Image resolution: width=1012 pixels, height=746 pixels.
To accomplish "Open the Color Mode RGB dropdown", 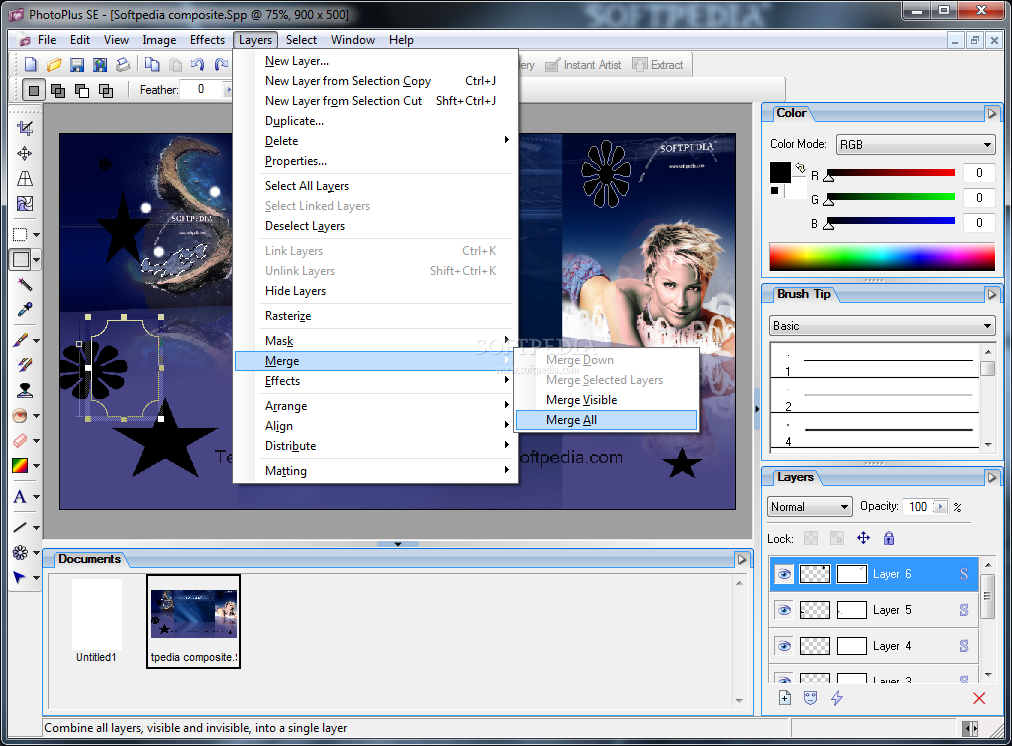I will pos(915,145).
